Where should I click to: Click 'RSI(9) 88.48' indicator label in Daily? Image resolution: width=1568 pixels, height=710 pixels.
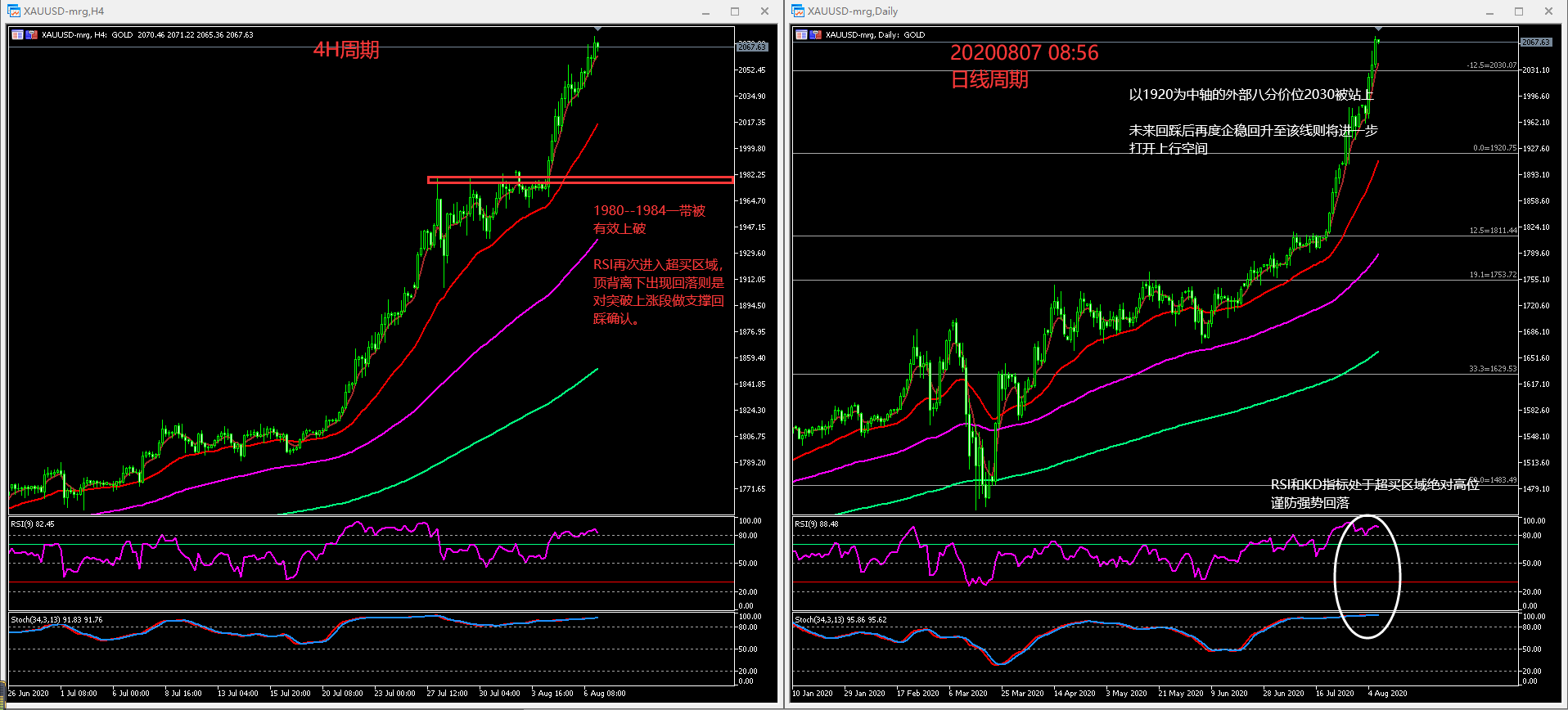(817, 524)
